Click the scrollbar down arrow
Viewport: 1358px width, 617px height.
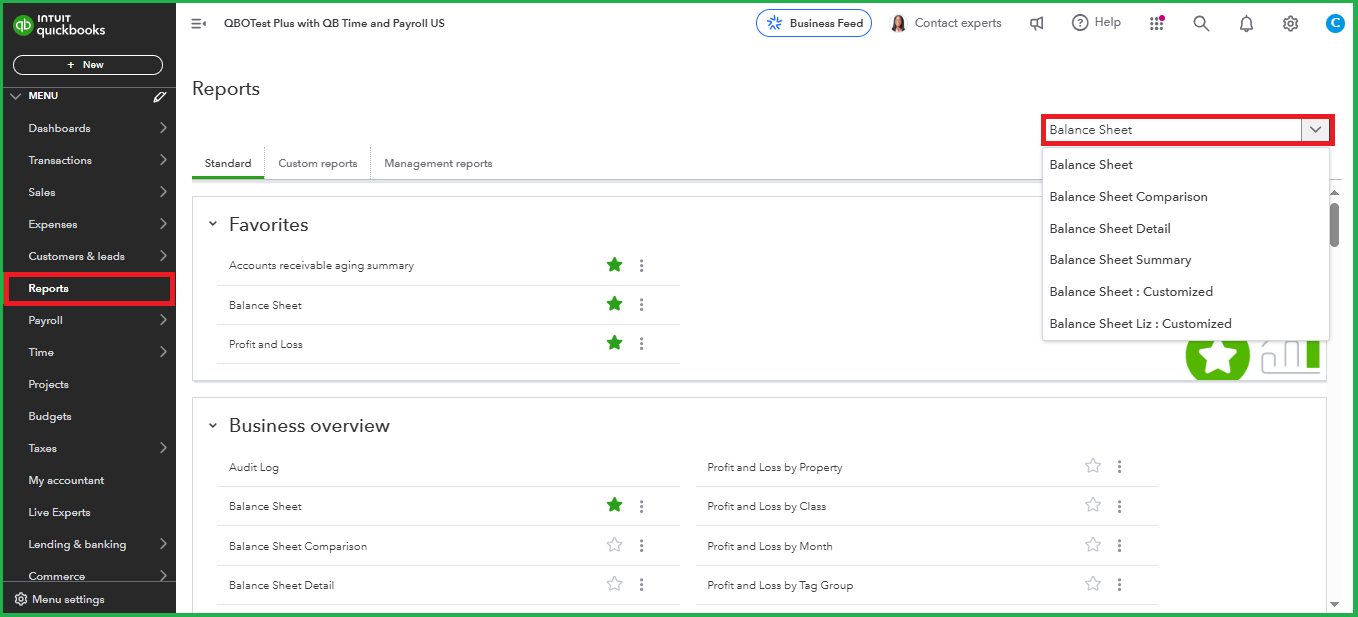[x=1334, y=603]
